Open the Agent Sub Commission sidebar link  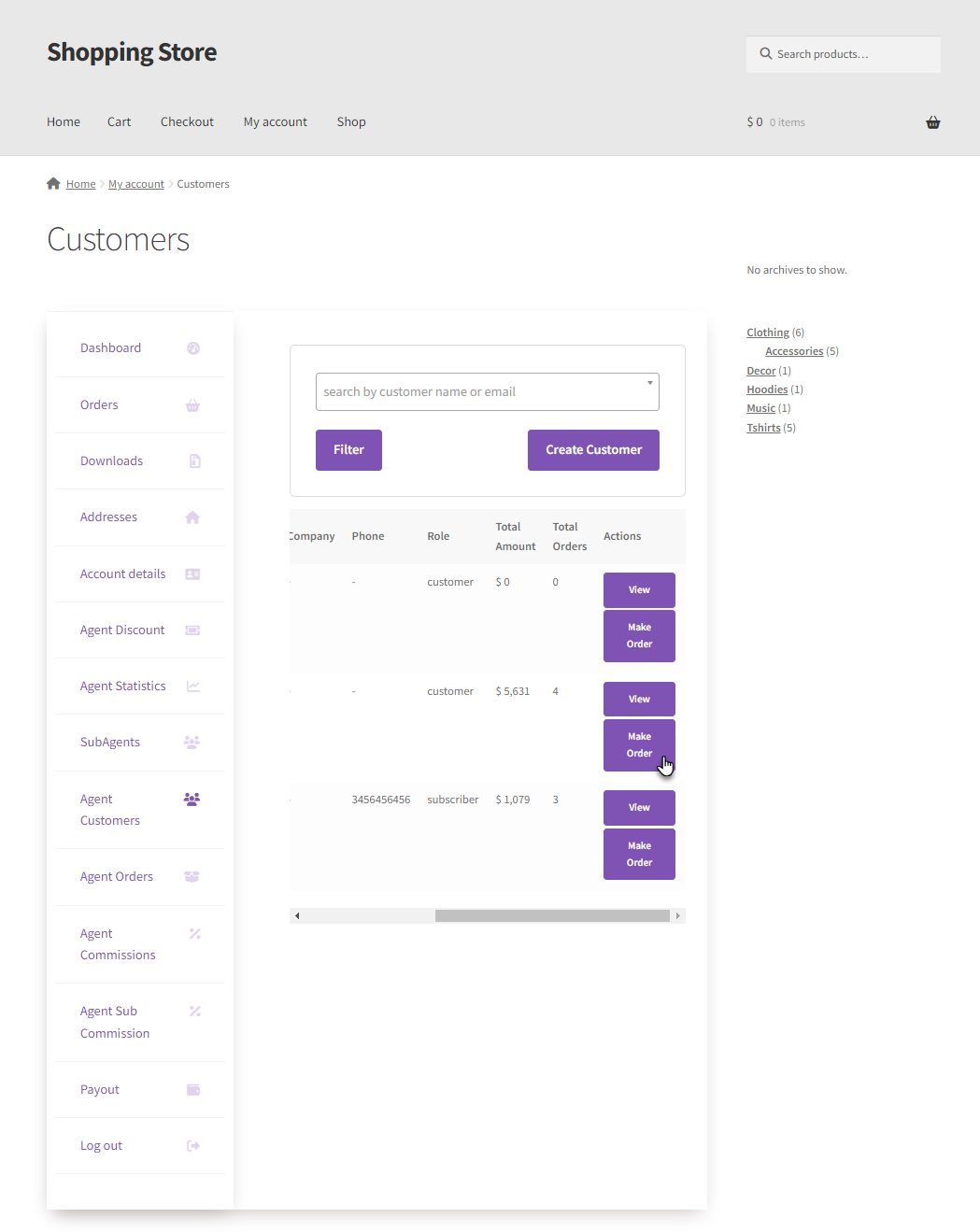click(115, 1023)
